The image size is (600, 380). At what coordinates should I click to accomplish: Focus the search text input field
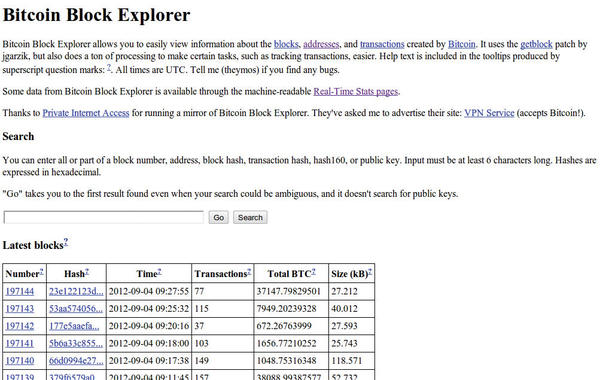104,217
